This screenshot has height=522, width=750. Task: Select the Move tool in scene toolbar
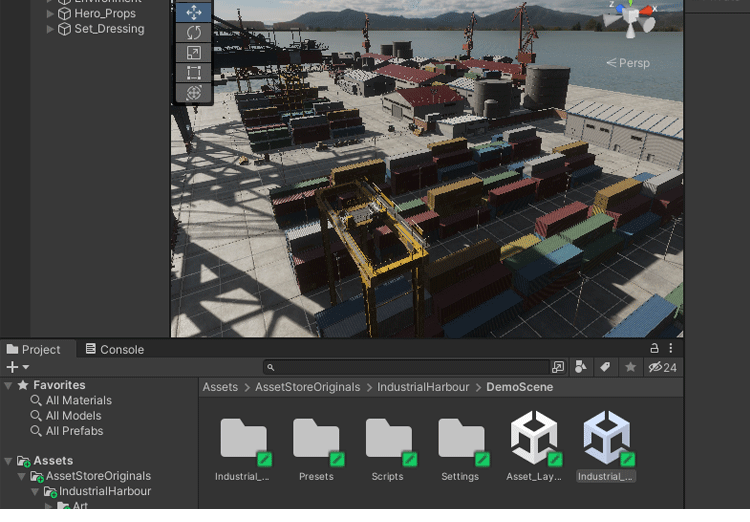coord(194,12)
